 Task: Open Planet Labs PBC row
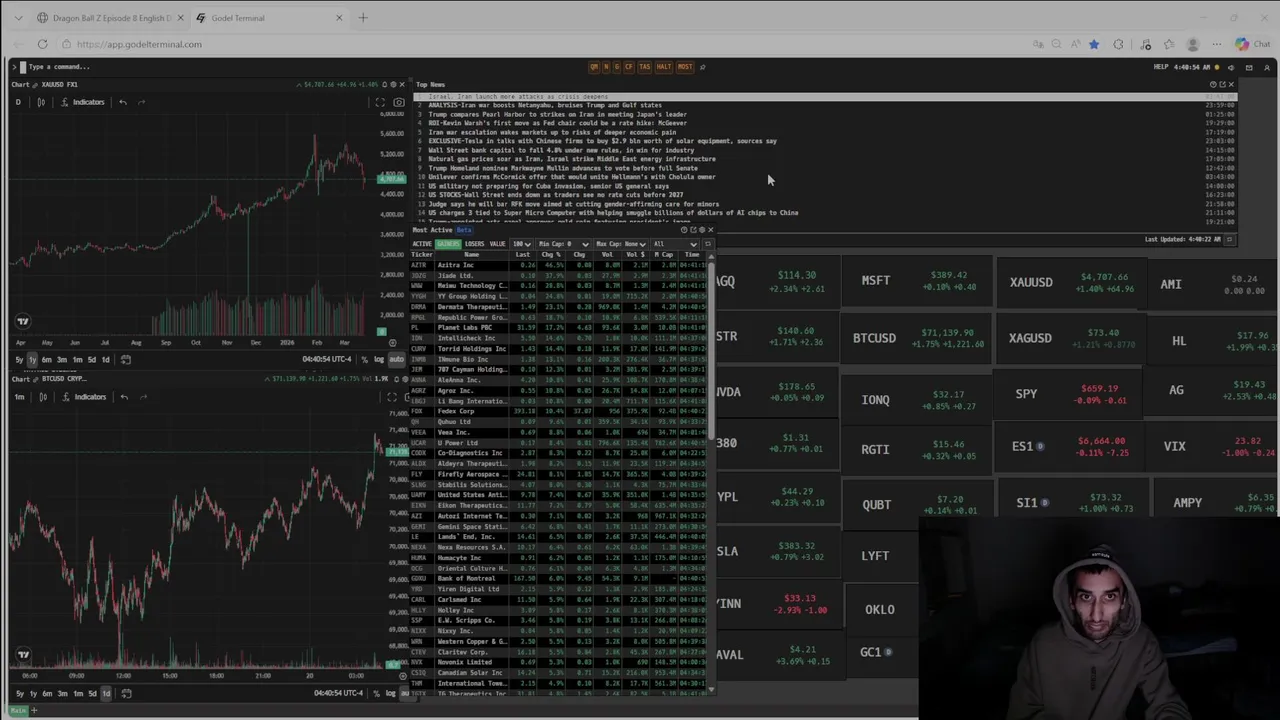coord(560,327)
